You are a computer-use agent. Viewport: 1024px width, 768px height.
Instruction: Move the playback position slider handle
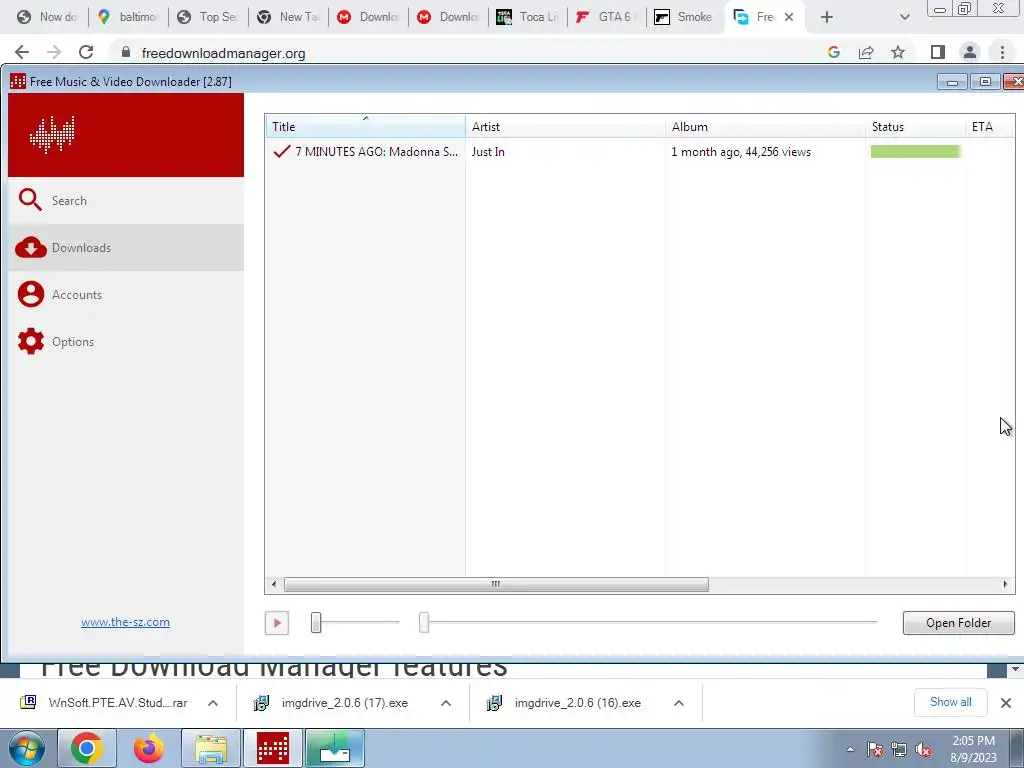[x=424, y=622]
